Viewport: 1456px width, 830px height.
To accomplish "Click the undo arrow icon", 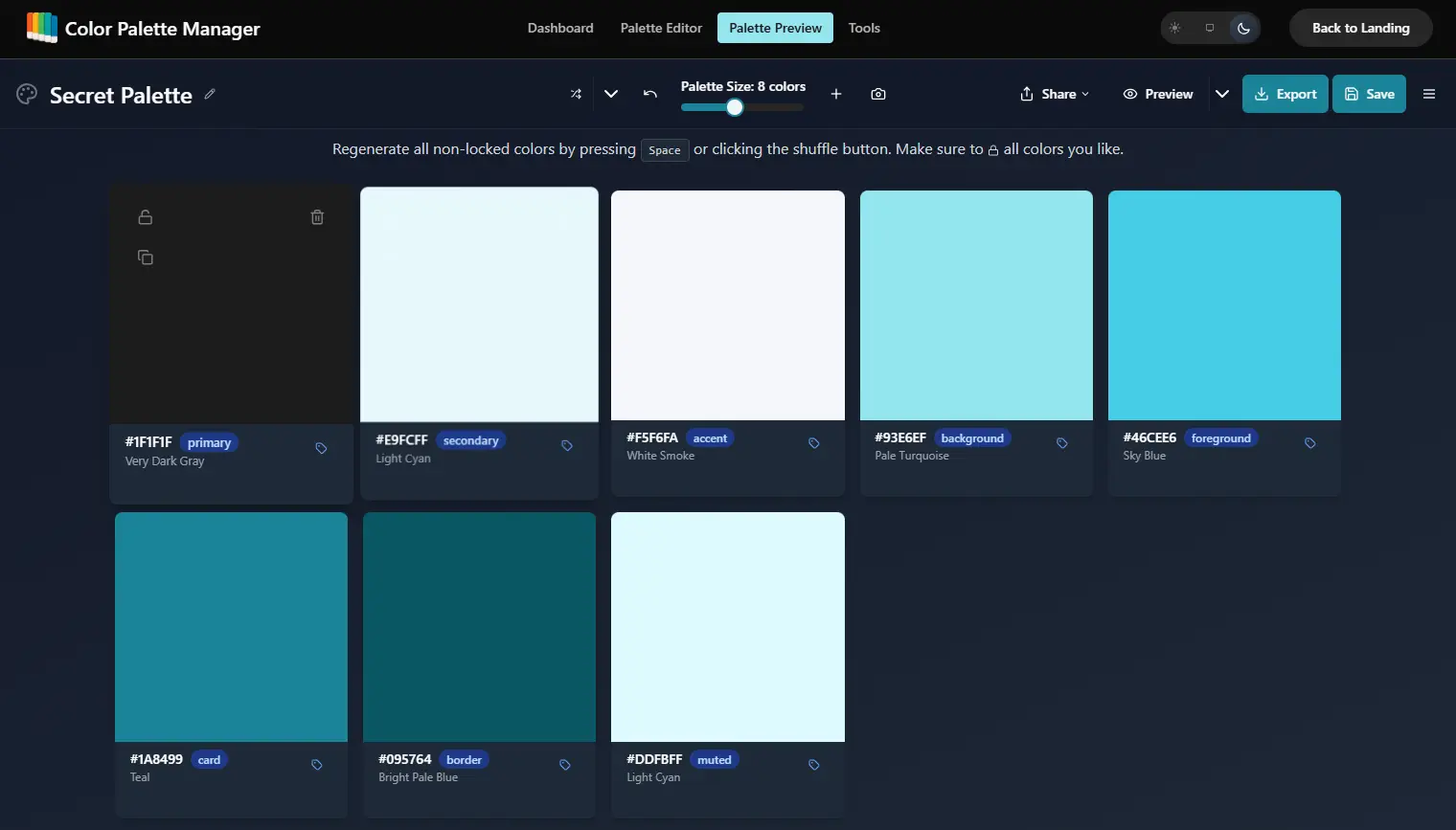I will pos(650,94).
